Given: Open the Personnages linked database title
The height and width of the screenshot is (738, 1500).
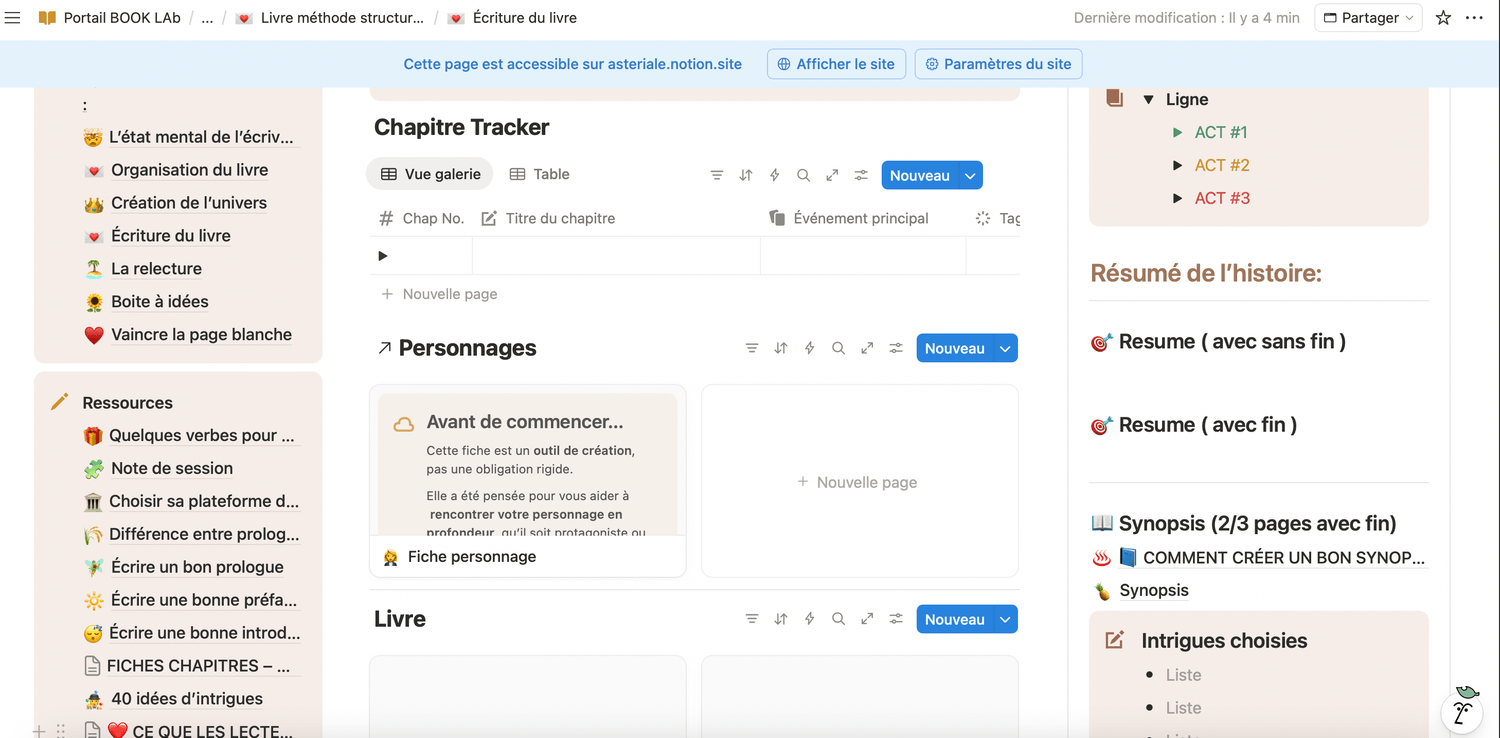Looking at the screenshot, I should (x=467, y=348).
